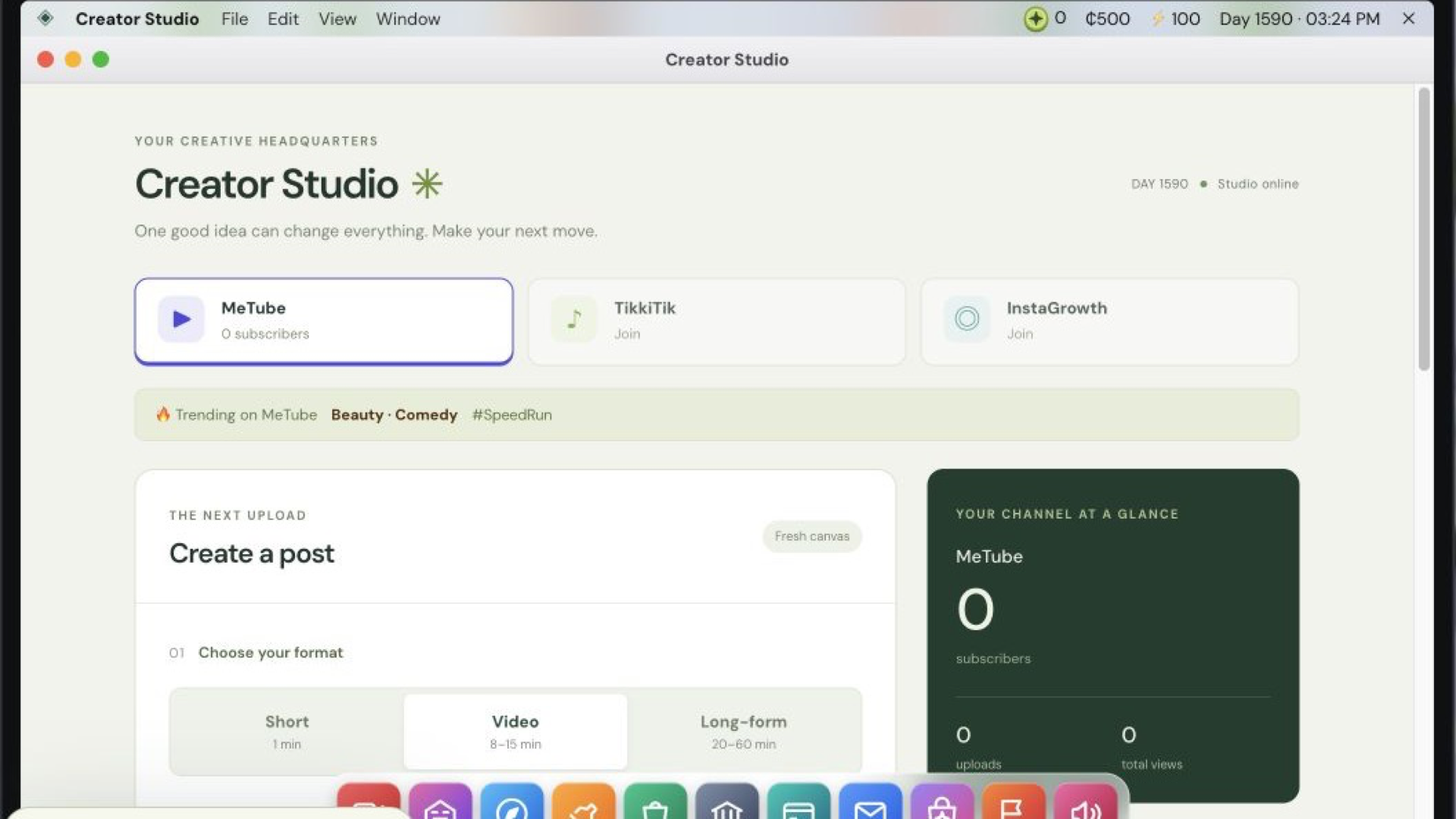Image resolution: width=1456 pixels, height=819 pixels.
Task: Click the green asterisk beside the title
Action: (x=427, y=184)
